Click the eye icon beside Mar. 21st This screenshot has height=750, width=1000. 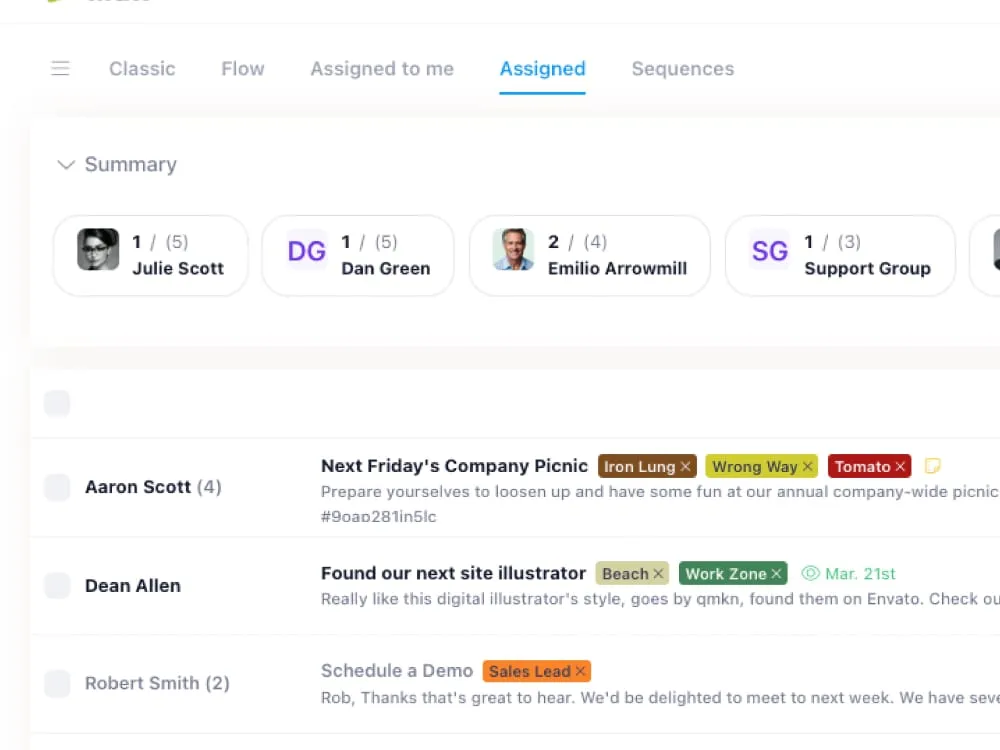click(x=810, y=573)
